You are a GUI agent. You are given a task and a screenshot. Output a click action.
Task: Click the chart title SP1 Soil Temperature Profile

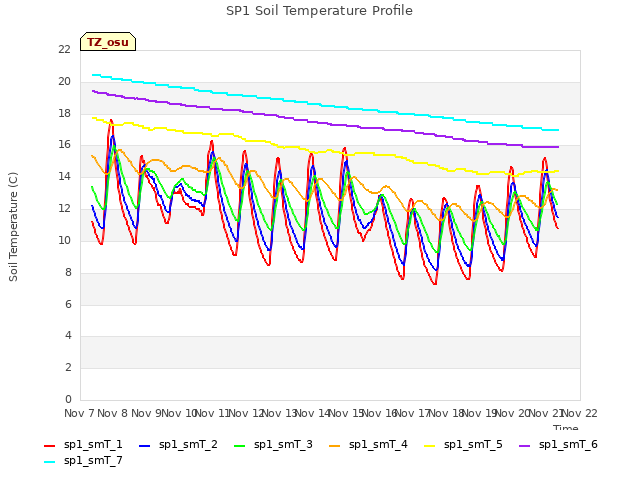click(x=319, y=11)
